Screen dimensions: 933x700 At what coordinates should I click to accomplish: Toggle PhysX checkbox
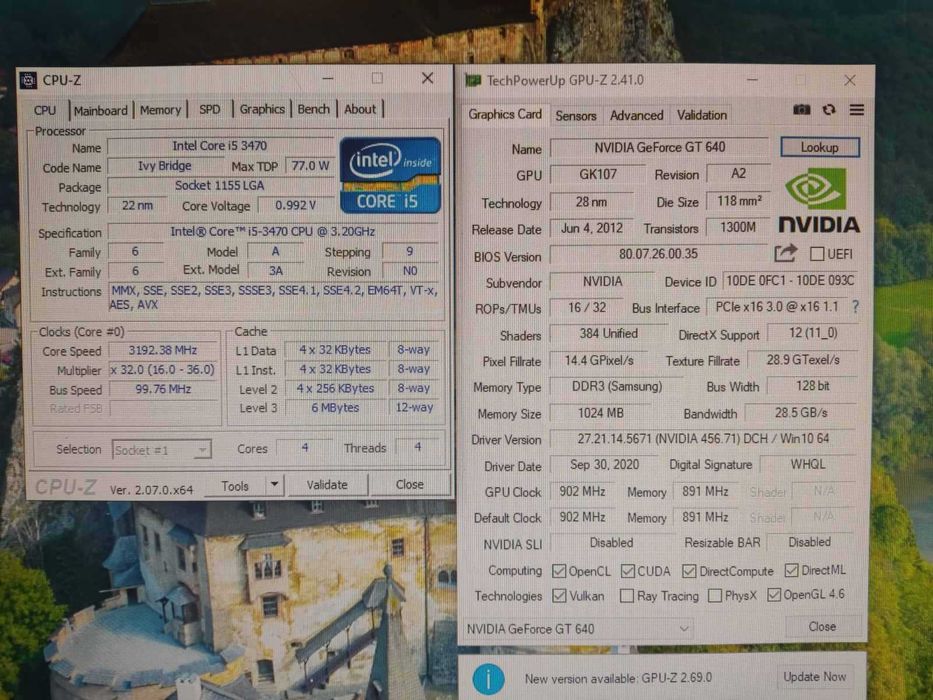[x=715, y=595]
